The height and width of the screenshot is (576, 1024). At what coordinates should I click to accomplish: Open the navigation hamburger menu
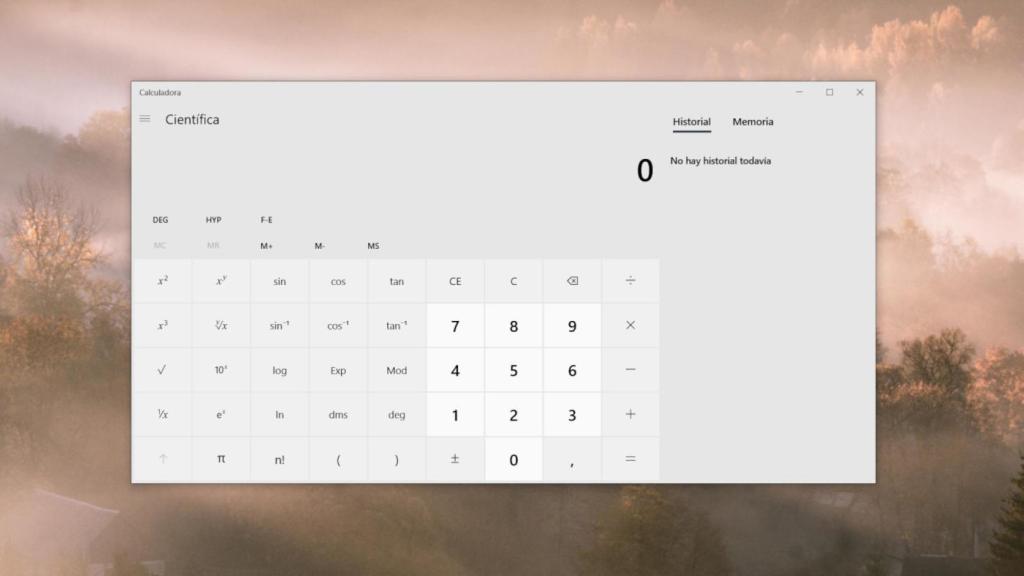click(x=144, y=118)
